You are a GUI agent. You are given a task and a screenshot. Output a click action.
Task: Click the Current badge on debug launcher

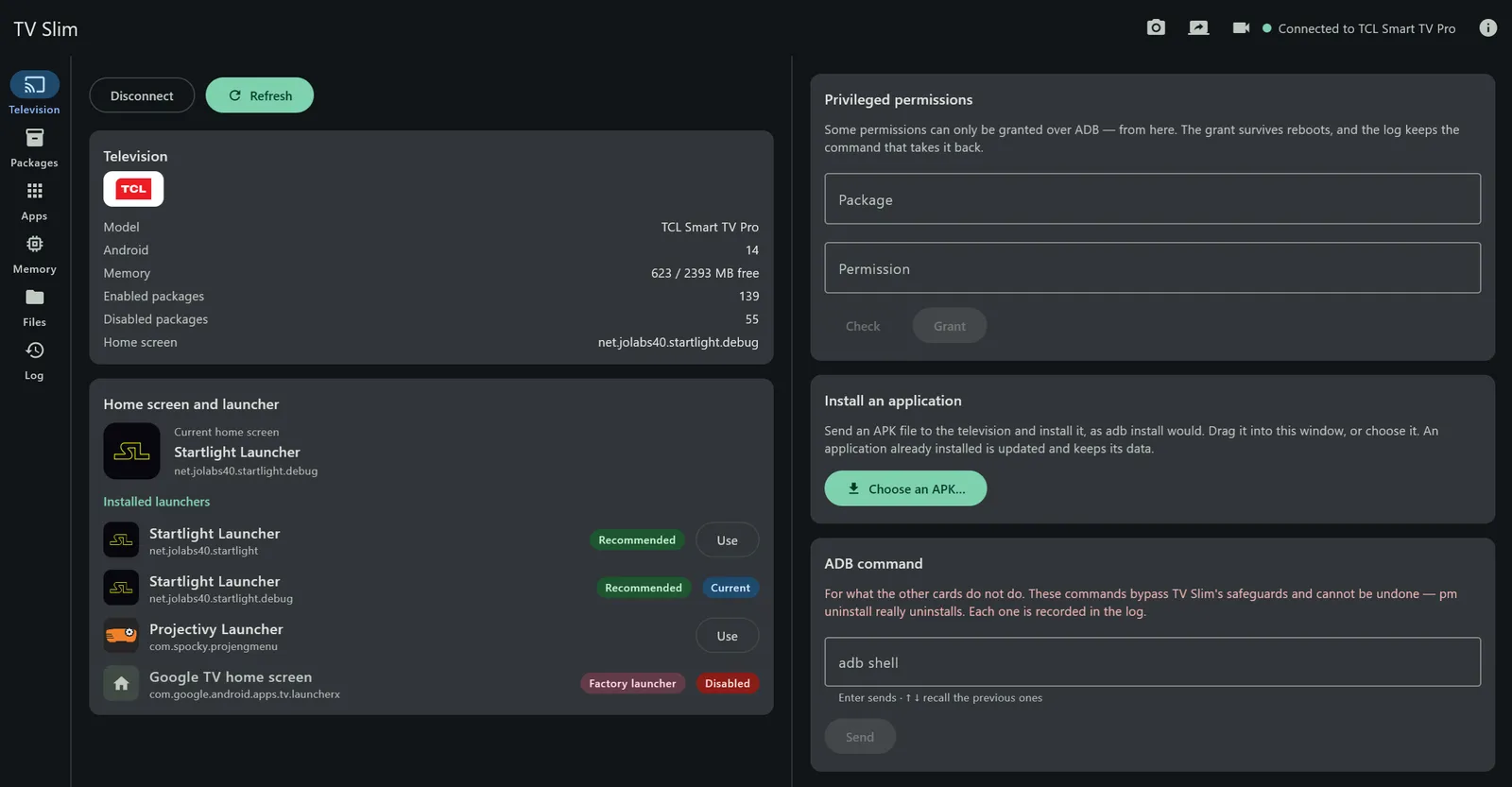coord(730,588)
